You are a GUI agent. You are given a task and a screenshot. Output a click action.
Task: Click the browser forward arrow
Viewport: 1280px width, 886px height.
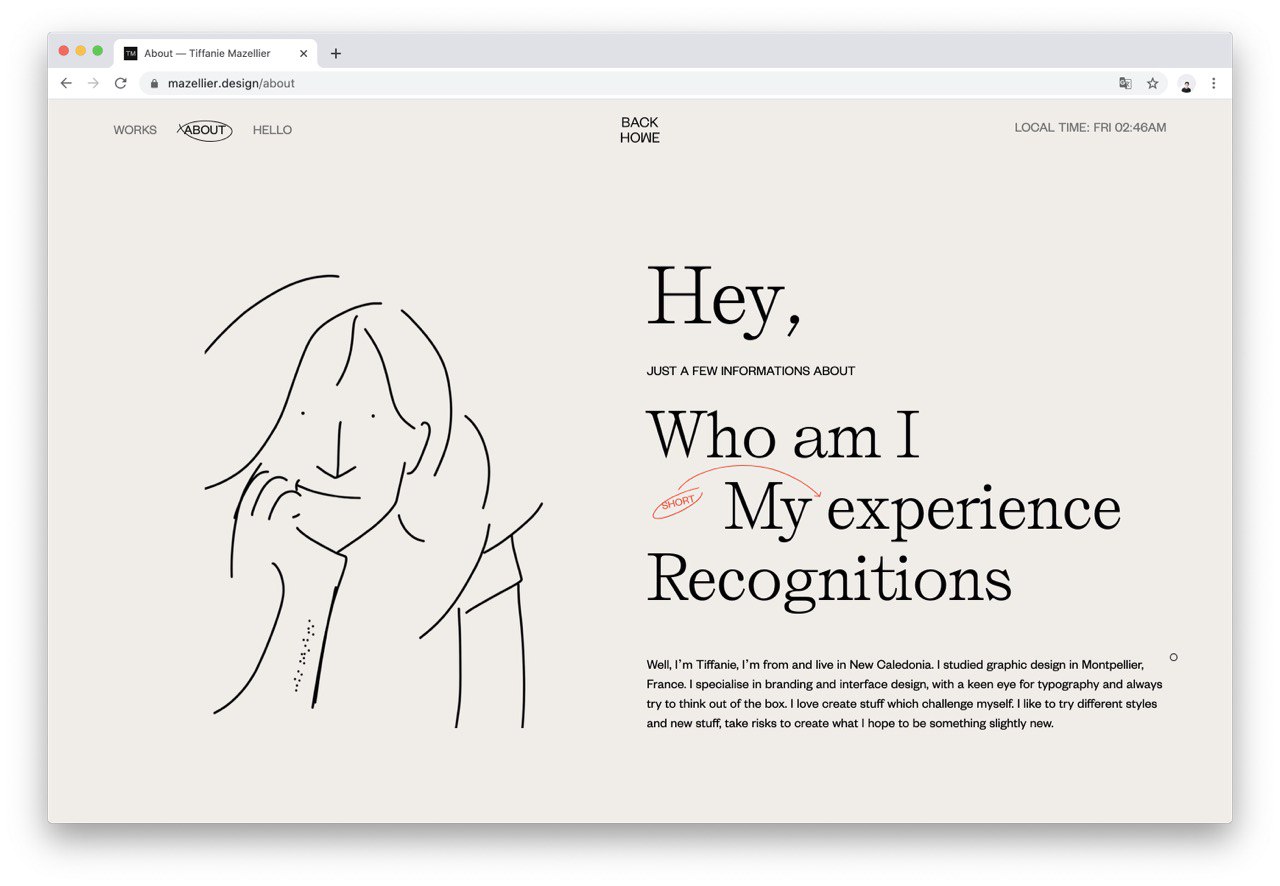(93, 83)
